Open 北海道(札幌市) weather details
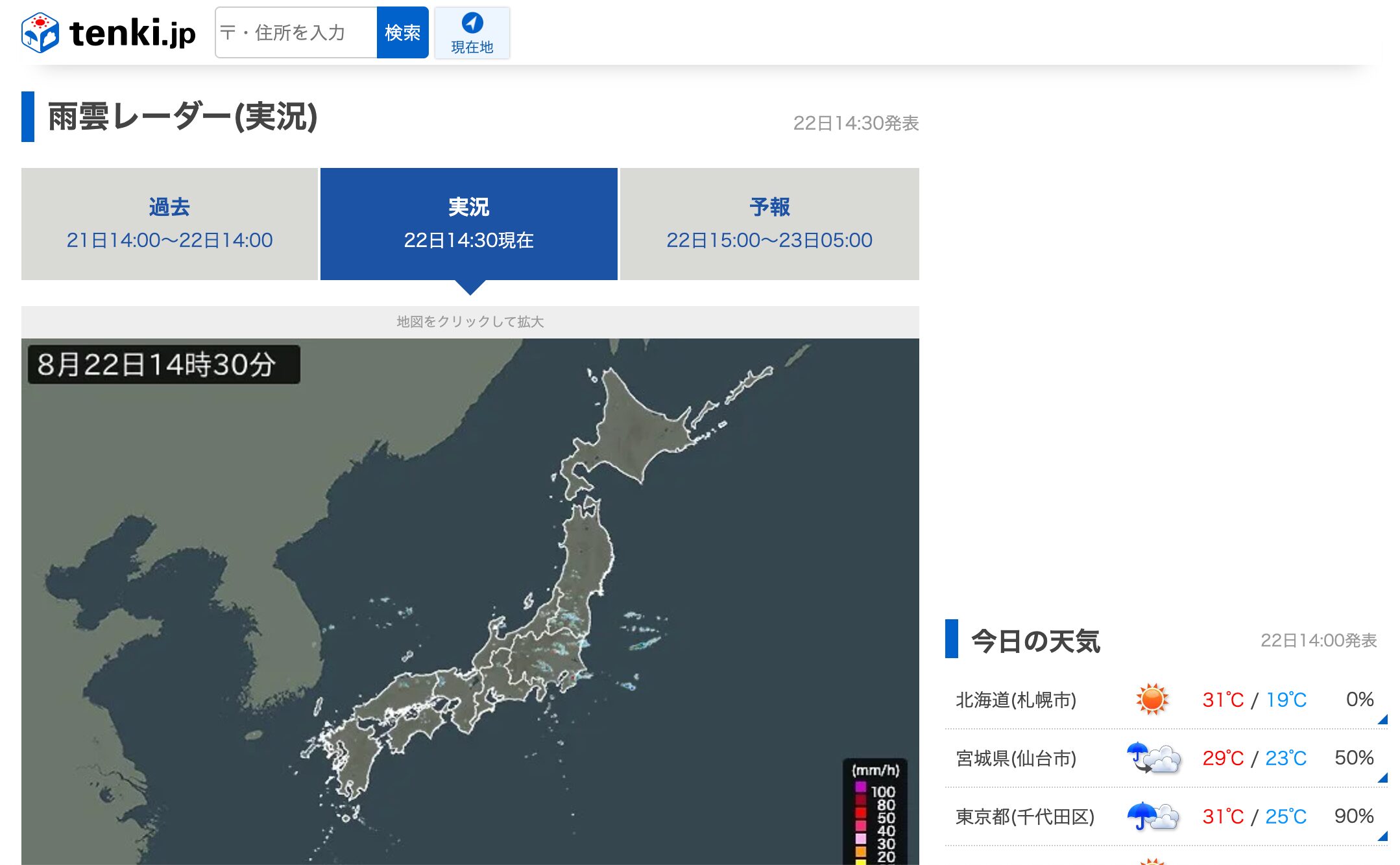The height and width of the screenshot is (865, 1400). (1166, 700)
